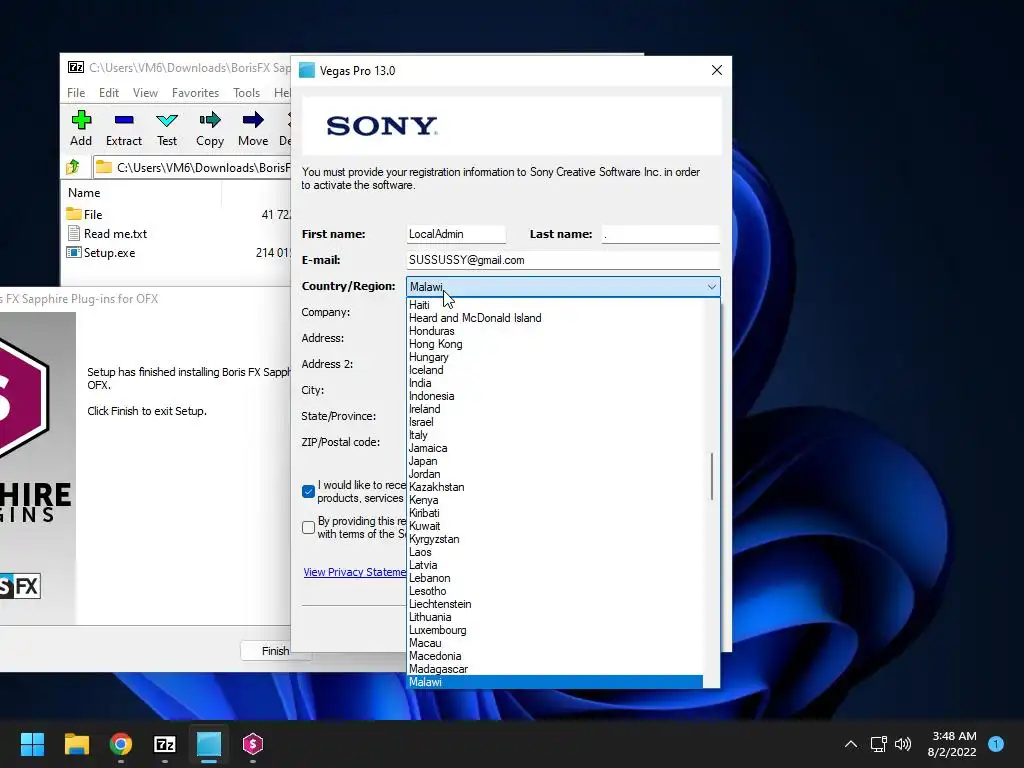The image size is (1024, 768).
Task: Show hidden tray icons chevron
Action: tap(851, 744)
